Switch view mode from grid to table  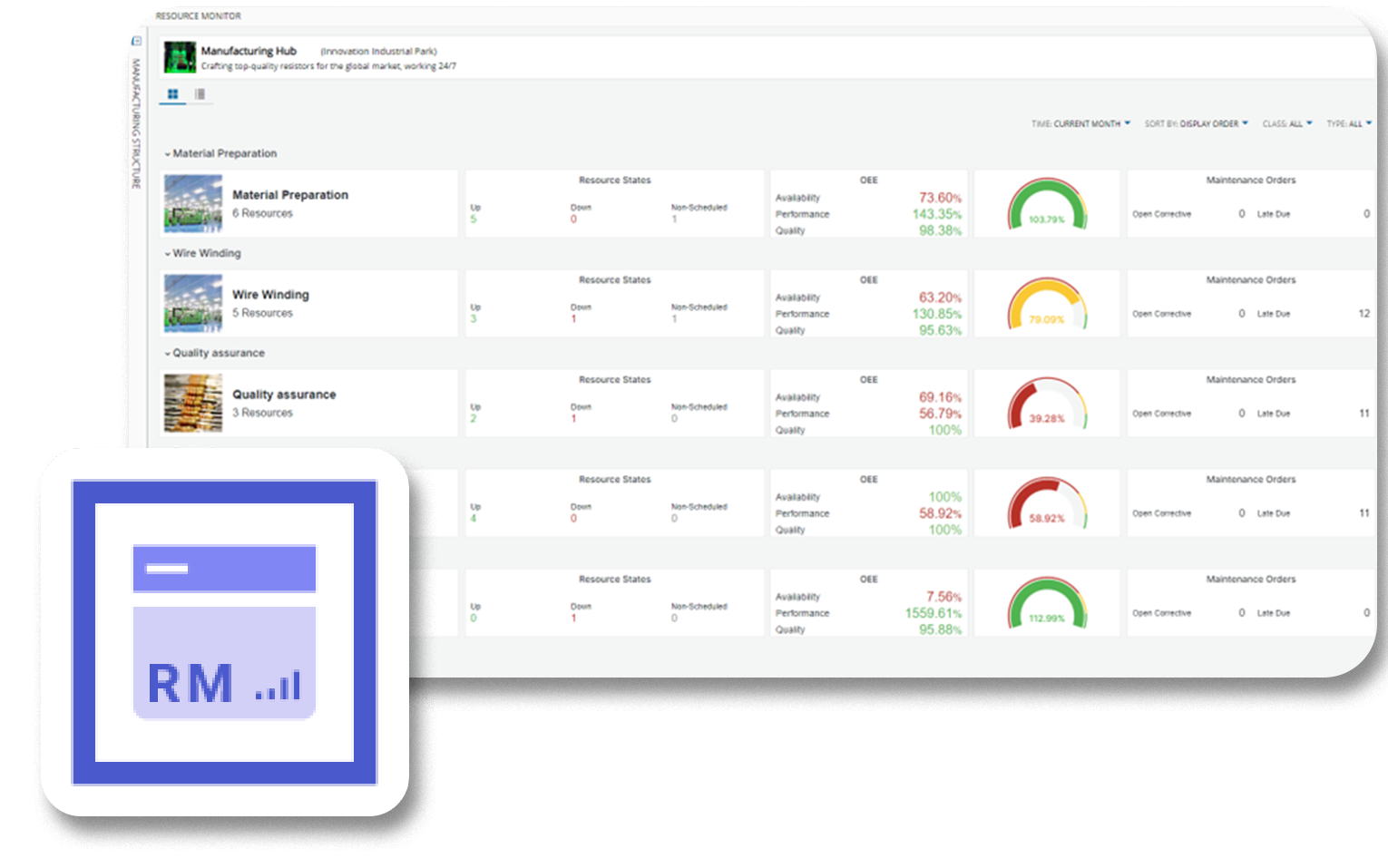coord(199,93)
